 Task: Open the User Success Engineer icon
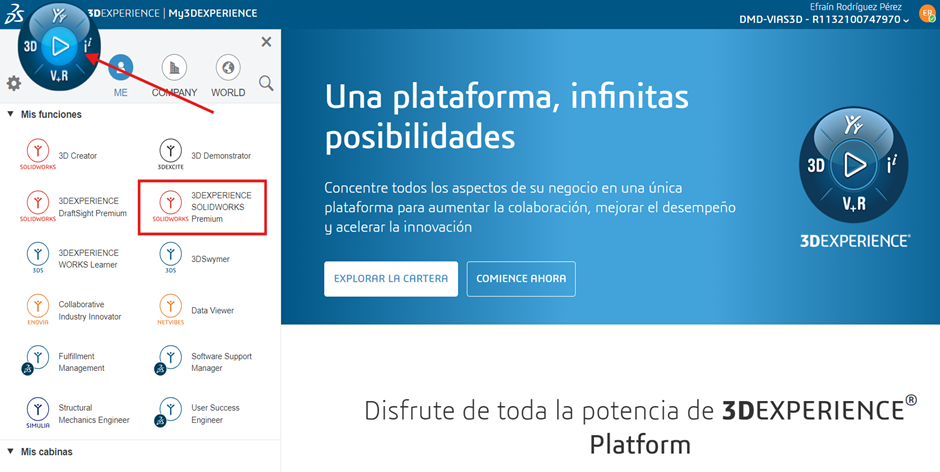[168, 413]
